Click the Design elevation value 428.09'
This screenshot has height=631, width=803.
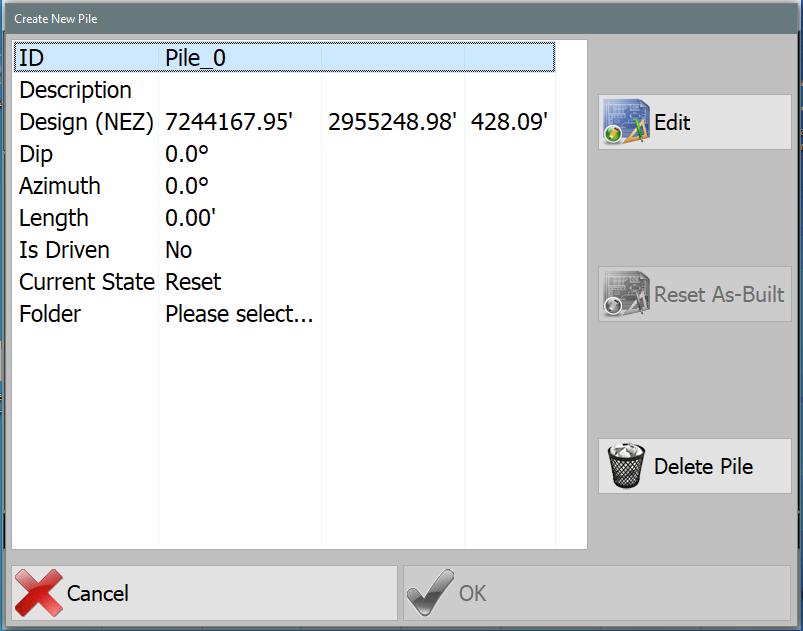click(x=509, y=122)
